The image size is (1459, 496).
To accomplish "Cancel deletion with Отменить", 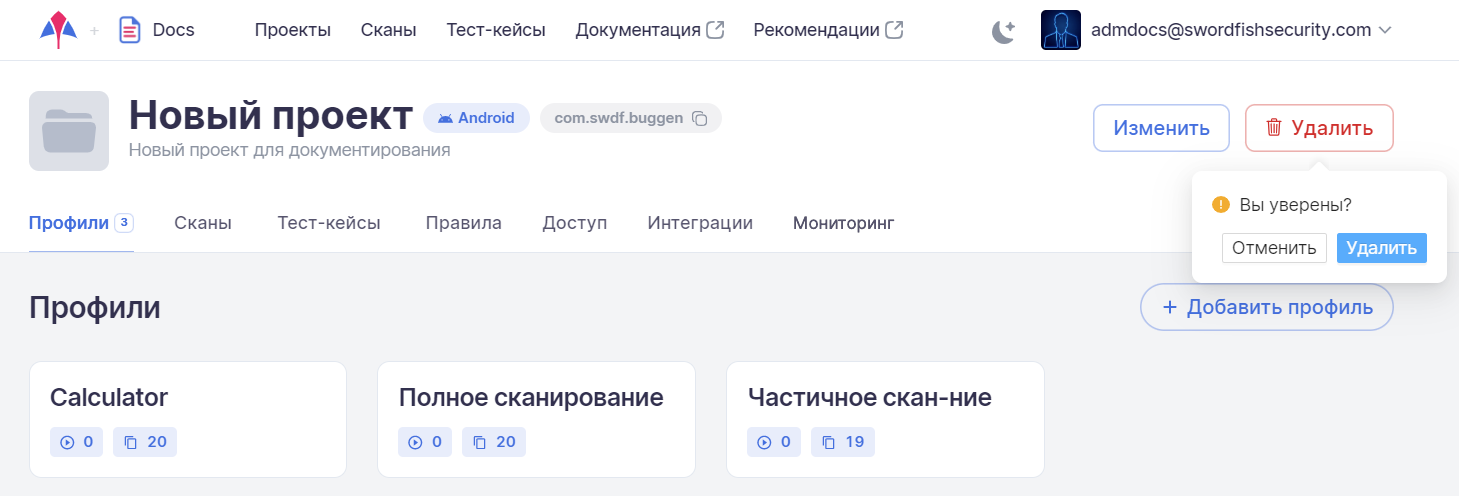I will 1274,248.
